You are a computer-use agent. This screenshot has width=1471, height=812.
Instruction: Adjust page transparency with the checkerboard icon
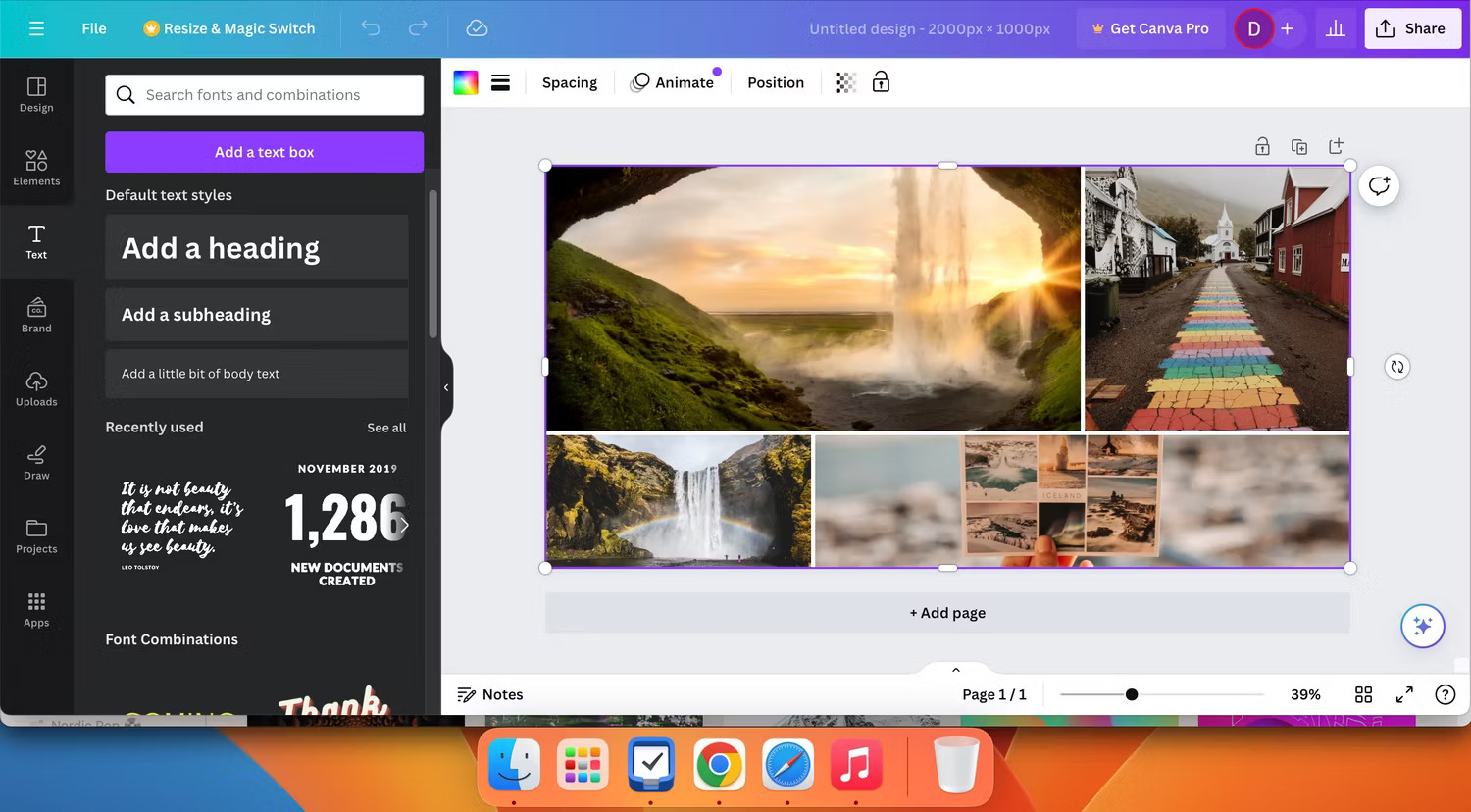coord(845,82)
